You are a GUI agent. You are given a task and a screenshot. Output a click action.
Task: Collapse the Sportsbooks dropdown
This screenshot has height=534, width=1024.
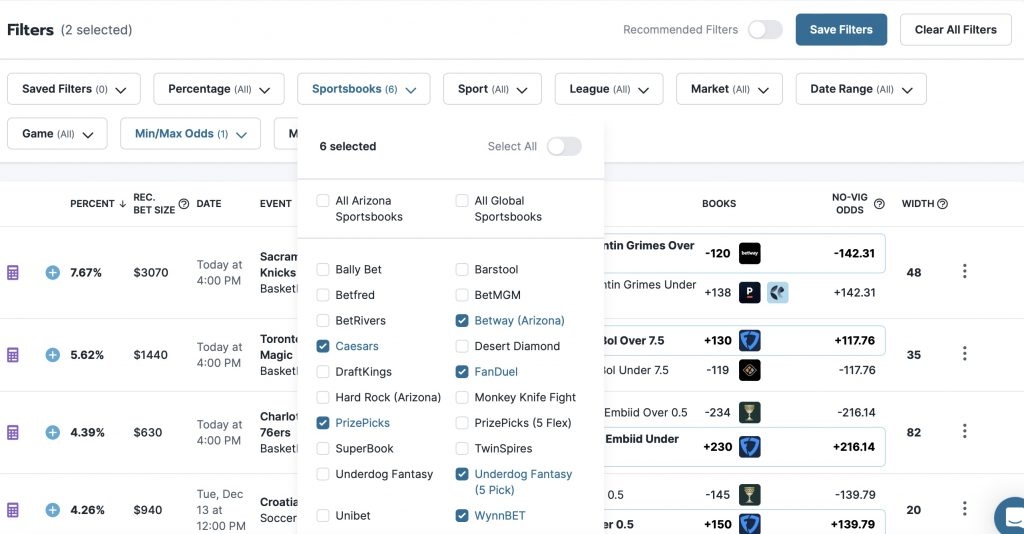point(364,89)
